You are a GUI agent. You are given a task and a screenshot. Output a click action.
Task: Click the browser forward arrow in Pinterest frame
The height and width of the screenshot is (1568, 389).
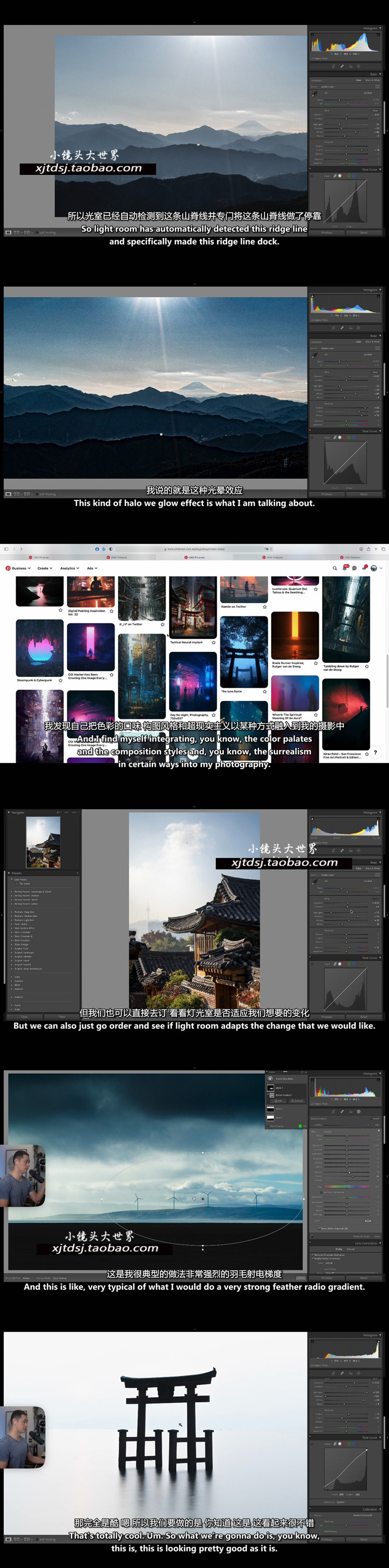(21, 549)
